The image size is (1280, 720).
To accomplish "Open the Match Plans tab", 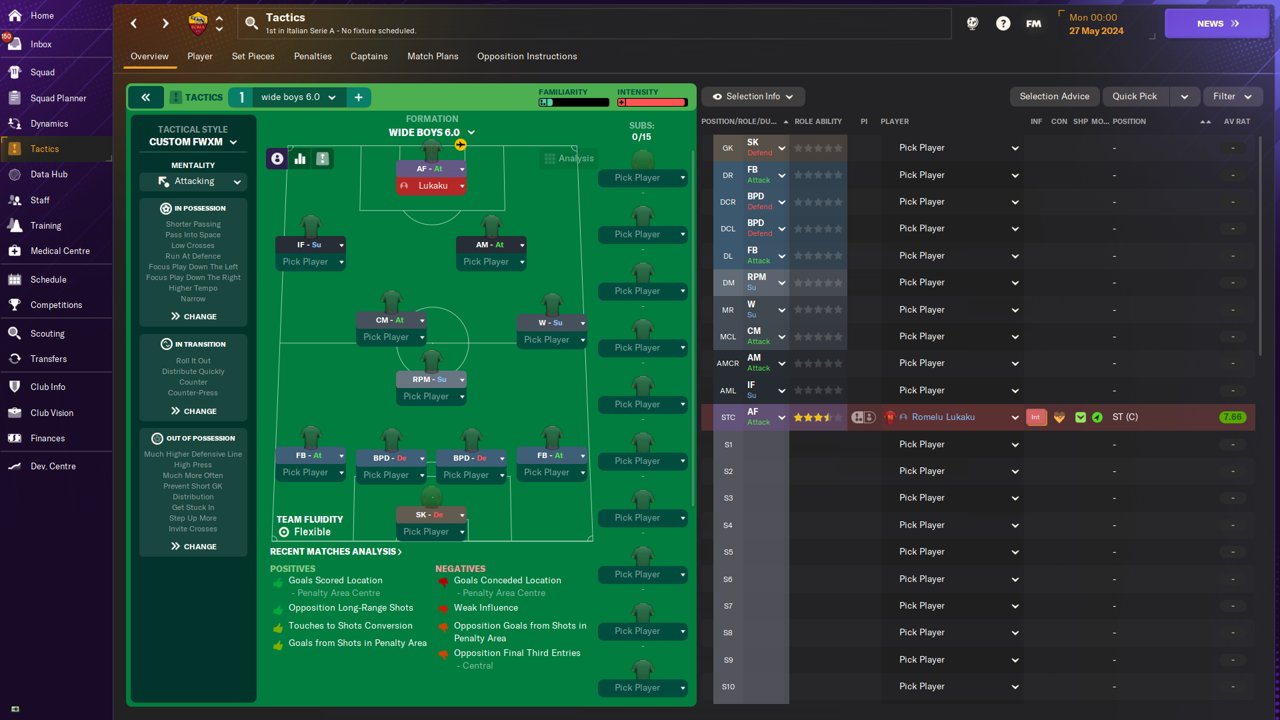I will click(433, 56).
